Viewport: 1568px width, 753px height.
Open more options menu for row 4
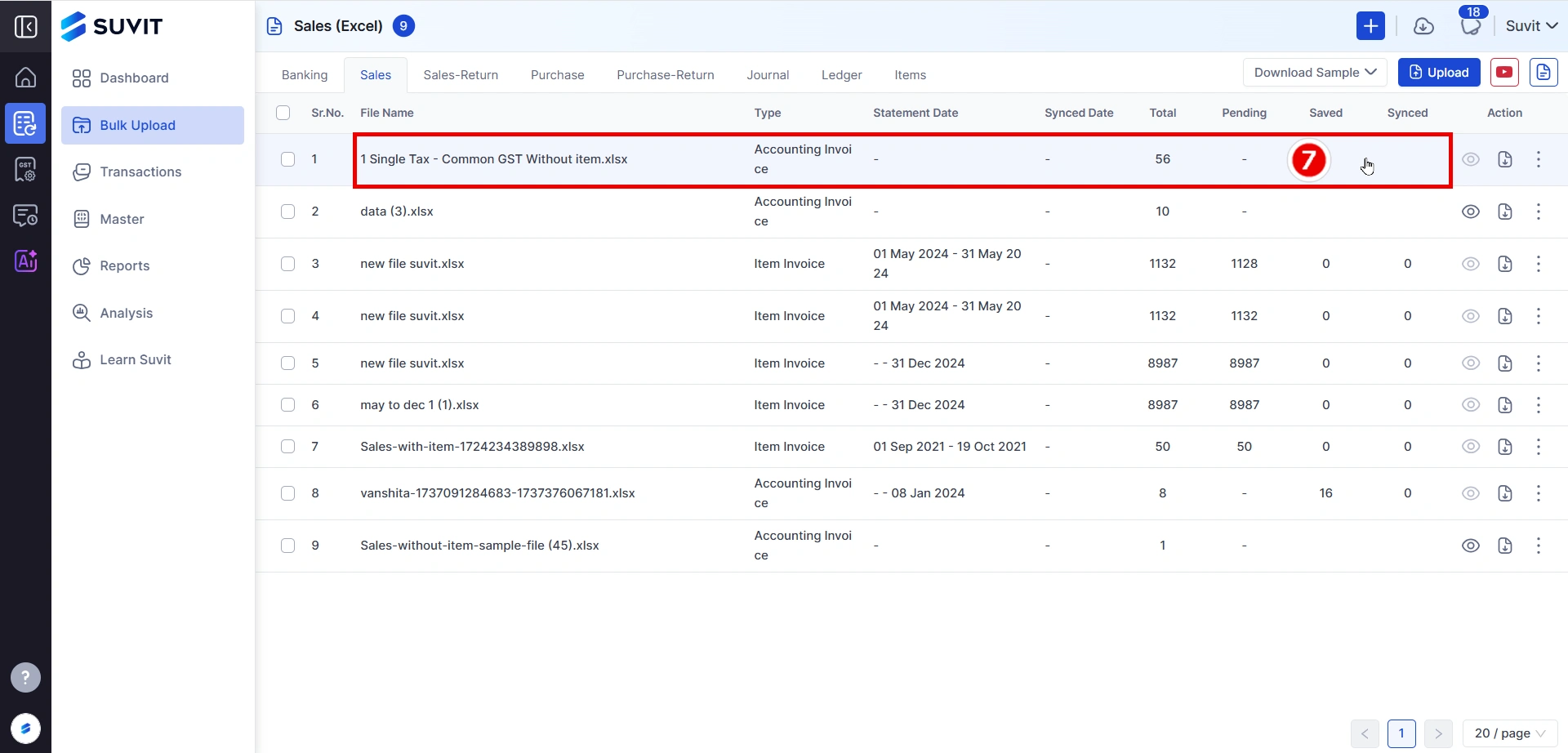[x=1539, y=316]
